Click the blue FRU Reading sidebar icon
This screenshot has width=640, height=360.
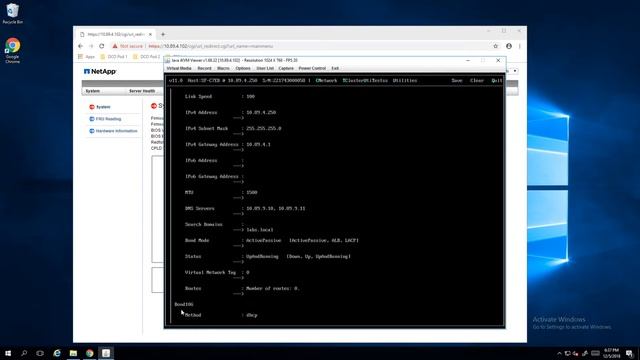pyautogui.click(x=92, y=119)
